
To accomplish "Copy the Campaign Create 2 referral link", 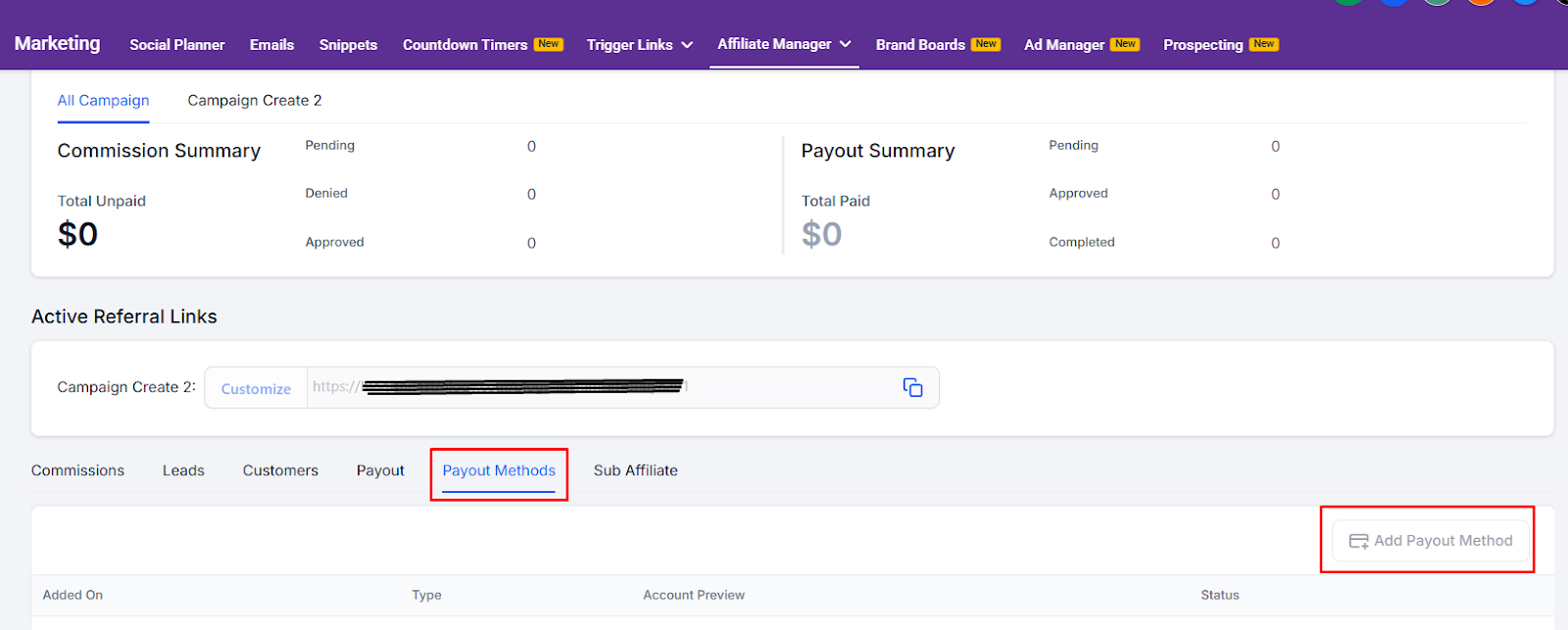I will click(x=912, y=387).
